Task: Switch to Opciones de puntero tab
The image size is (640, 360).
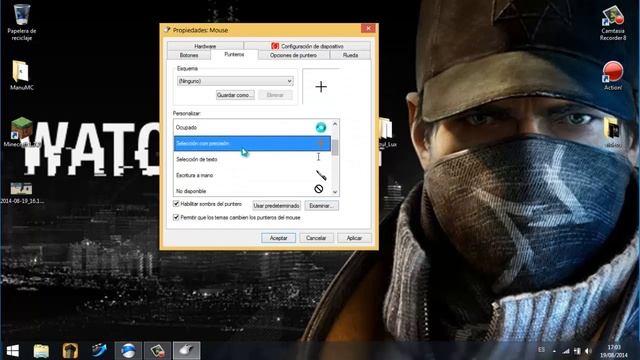Action: click(x=293, y=55)
